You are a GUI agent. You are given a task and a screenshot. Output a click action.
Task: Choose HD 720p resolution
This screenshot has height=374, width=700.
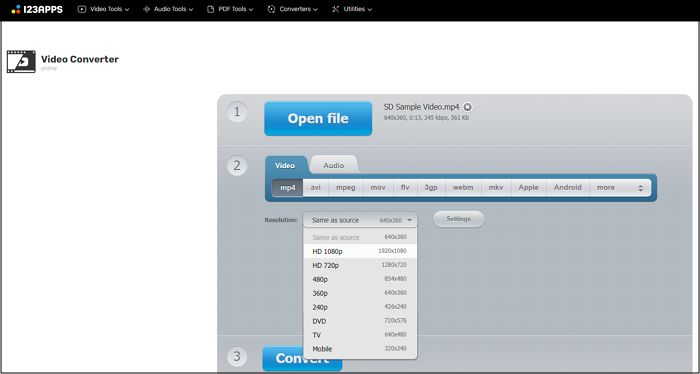(360, 265)
